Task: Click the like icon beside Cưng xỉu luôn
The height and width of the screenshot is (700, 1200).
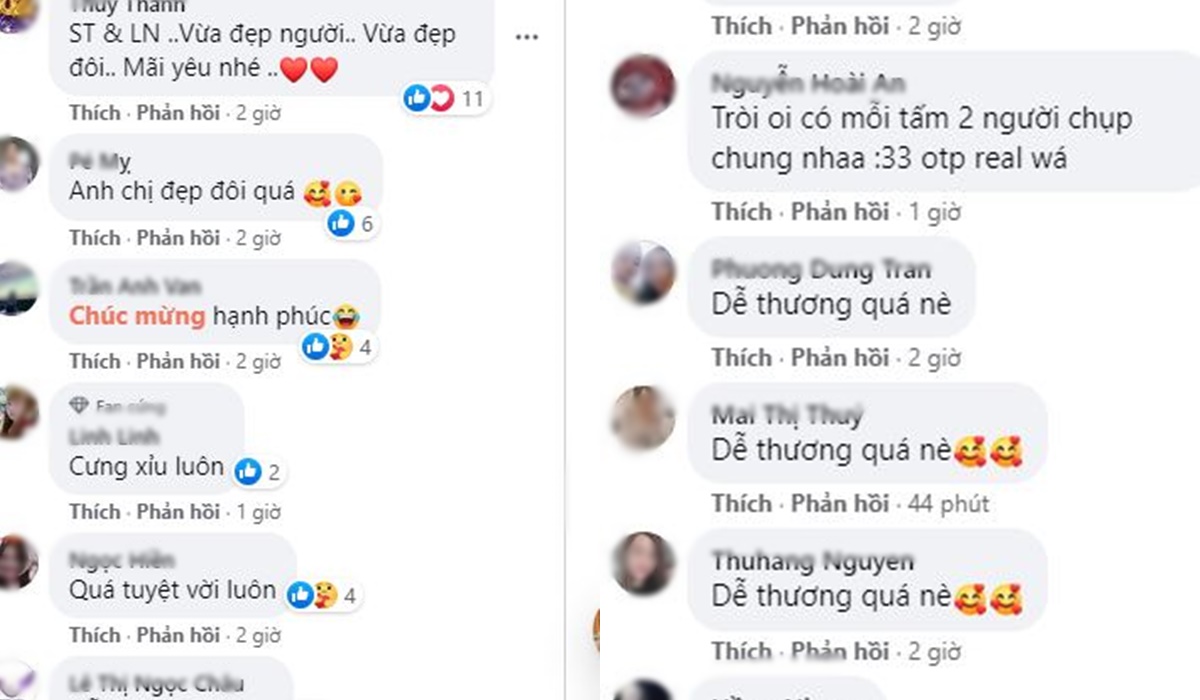Action: 248,472
